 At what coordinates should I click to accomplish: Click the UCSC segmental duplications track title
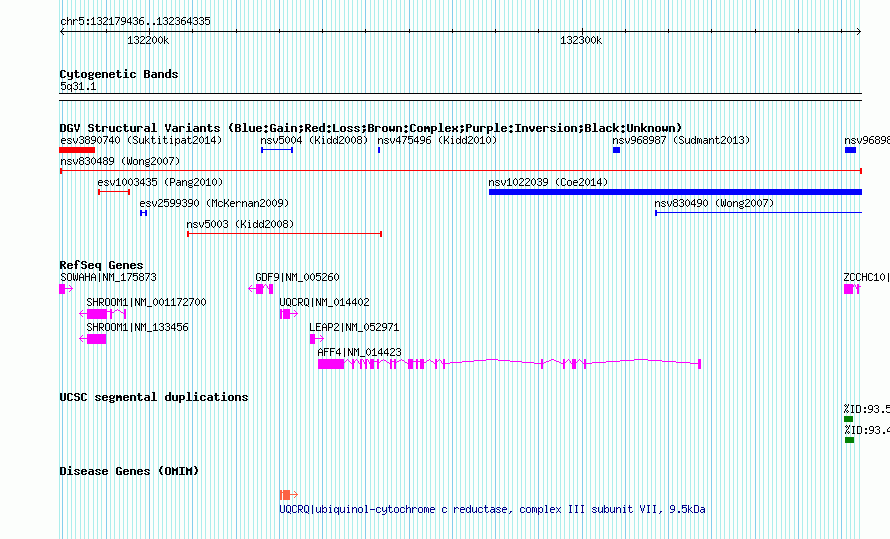point(154,397)
